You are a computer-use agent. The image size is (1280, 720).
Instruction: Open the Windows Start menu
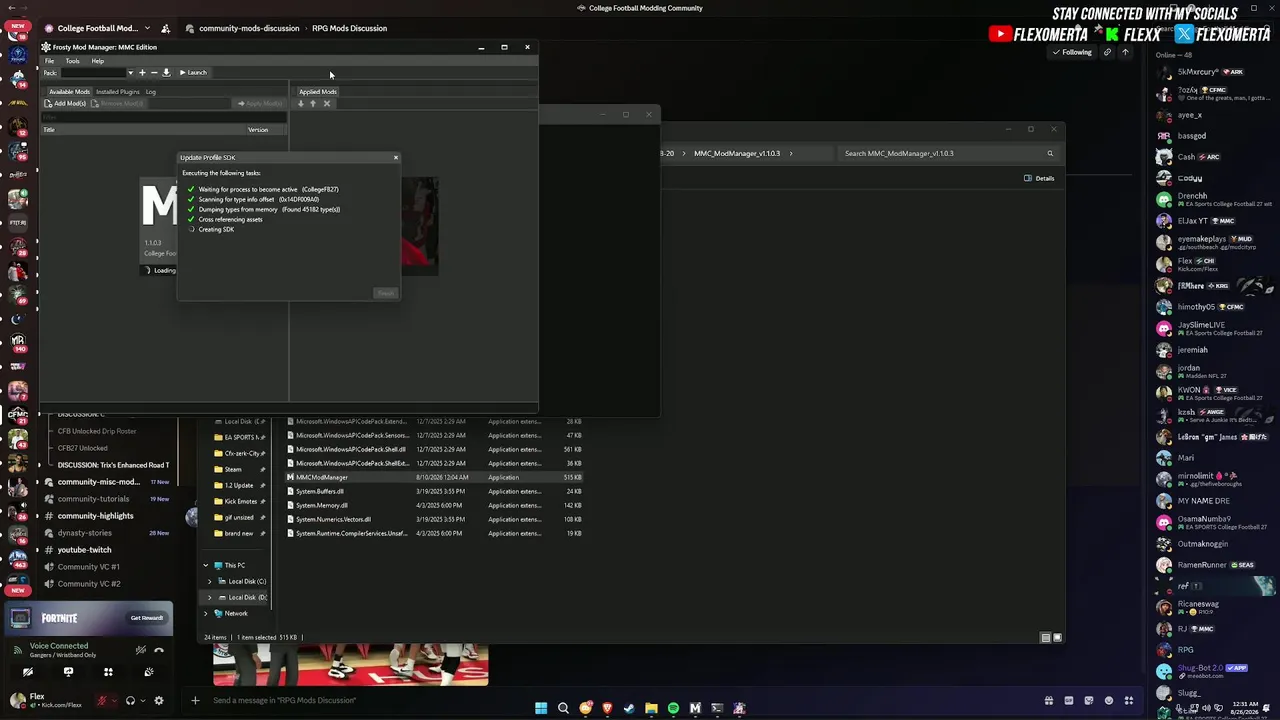(x=541, y=708)
